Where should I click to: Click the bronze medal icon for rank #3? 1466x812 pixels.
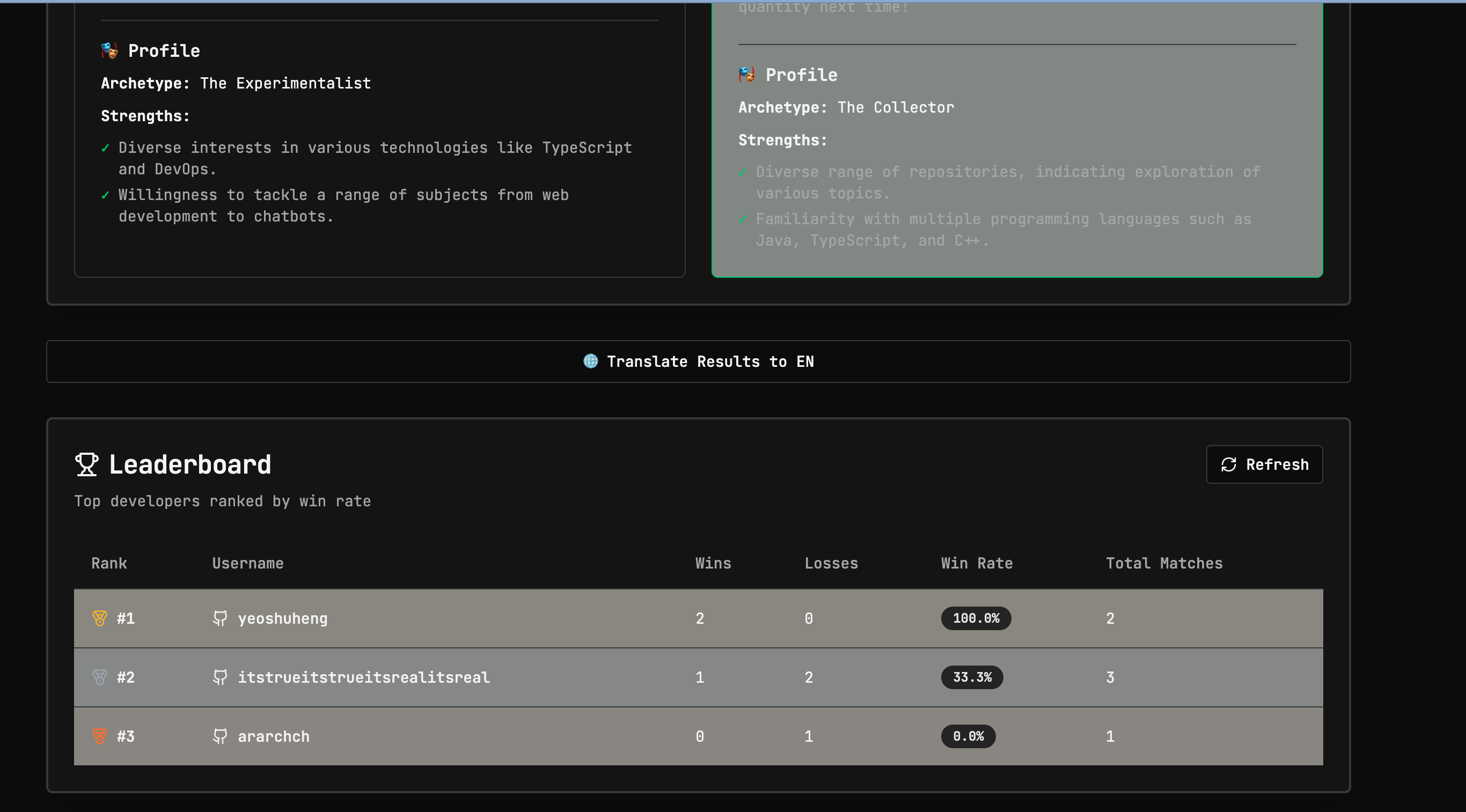100,736
